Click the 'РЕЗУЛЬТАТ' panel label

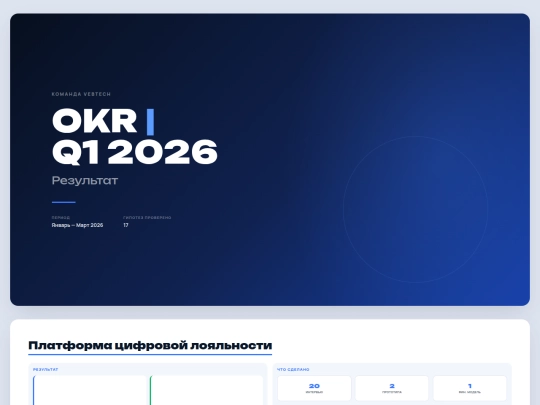click(45, 370)
